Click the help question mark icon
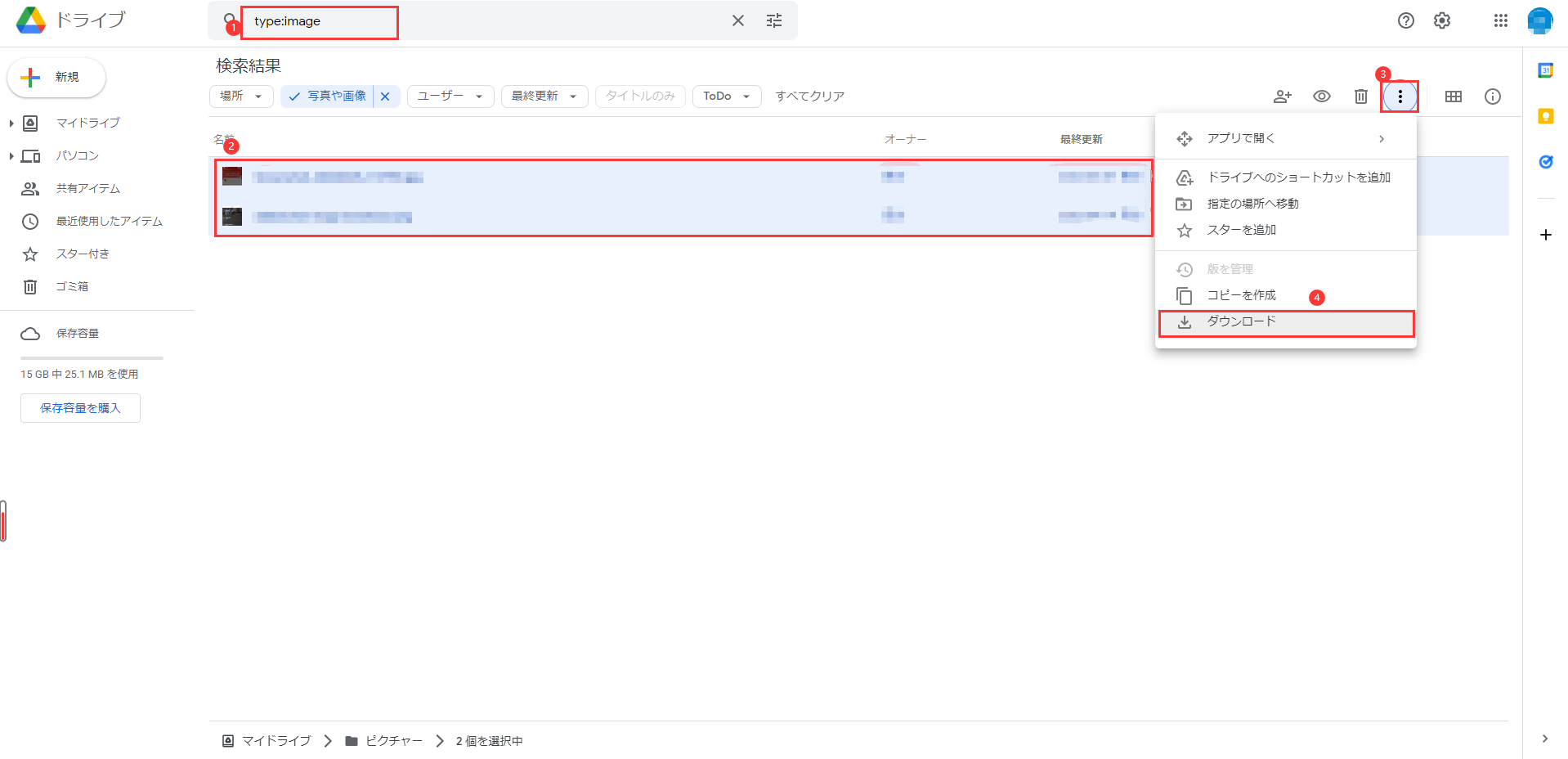Screen dimensions: 1568x759 coord(1406,20)
